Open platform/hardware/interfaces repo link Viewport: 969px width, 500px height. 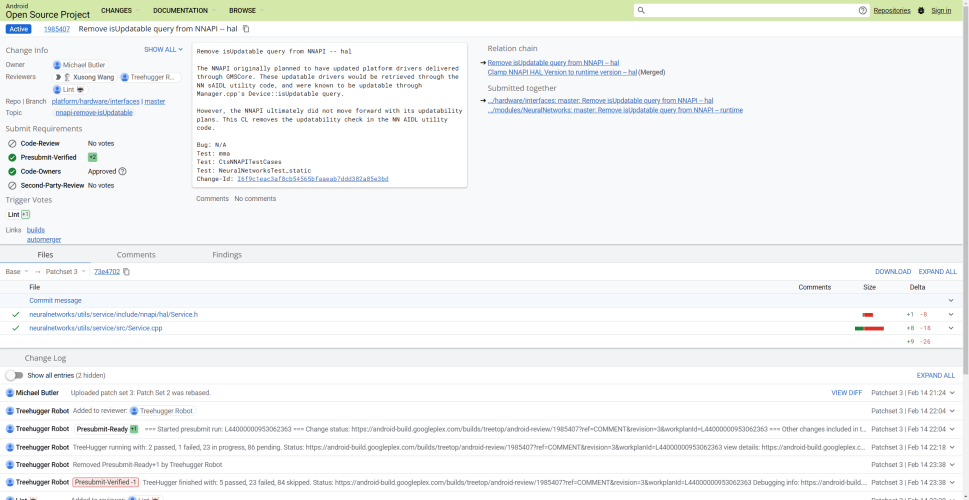95,101
